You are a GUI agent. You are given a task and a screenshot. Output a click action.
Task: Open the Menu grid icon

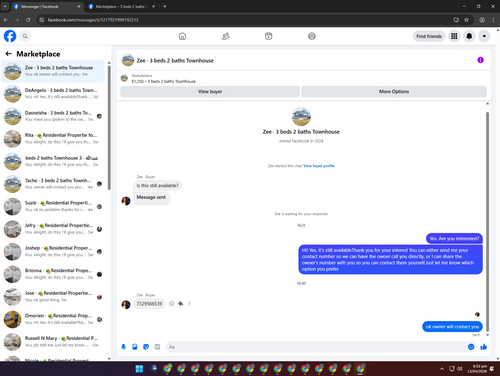454,36
